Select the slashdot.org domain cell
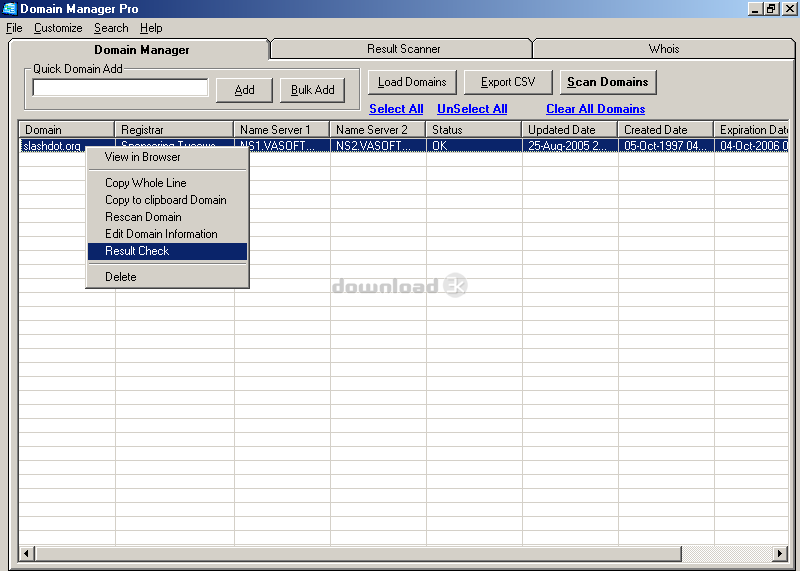The height and width of the screenshot is (571, 800). tap(52, 146)
